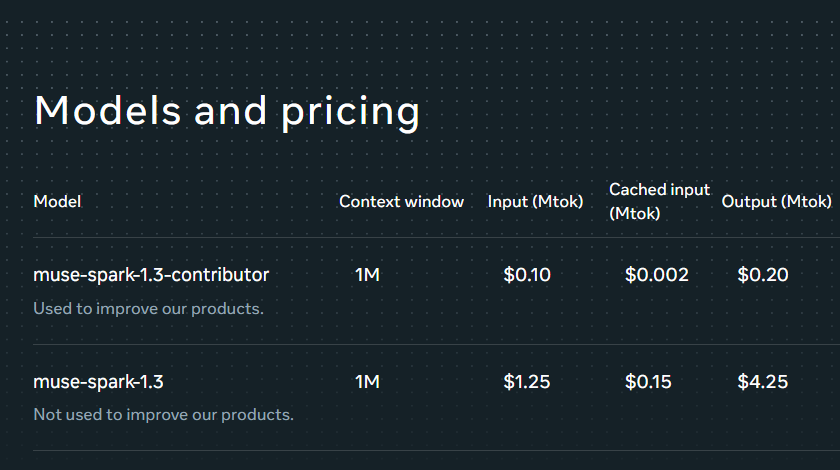Click the $0.15 cached input price

coord(648,382)
